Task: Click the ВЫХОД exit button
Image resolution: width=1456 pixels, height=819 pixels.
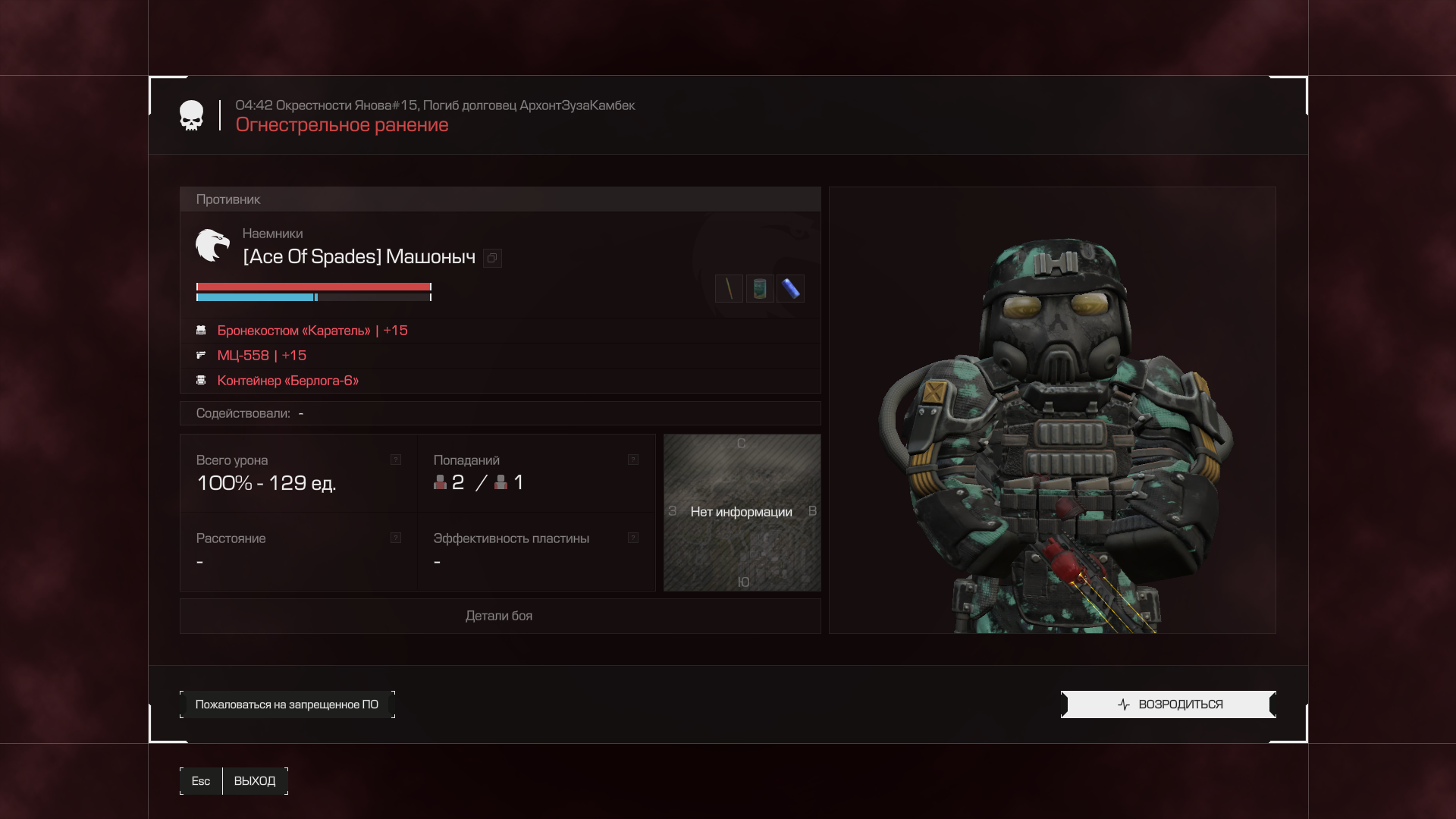Action: 255,781
